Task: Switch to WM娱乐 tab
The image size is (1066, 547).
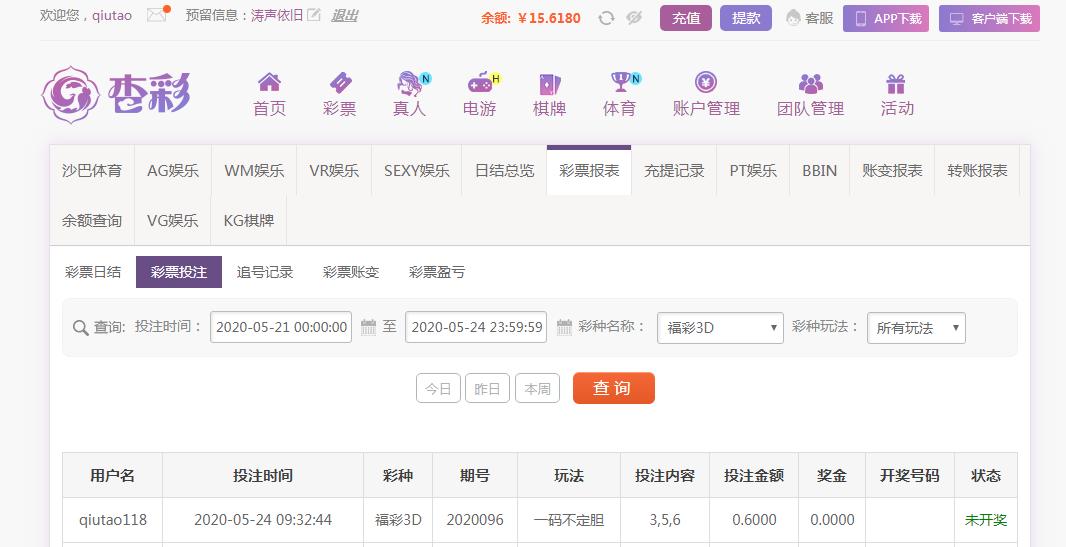Action: [x=254, y=171]
